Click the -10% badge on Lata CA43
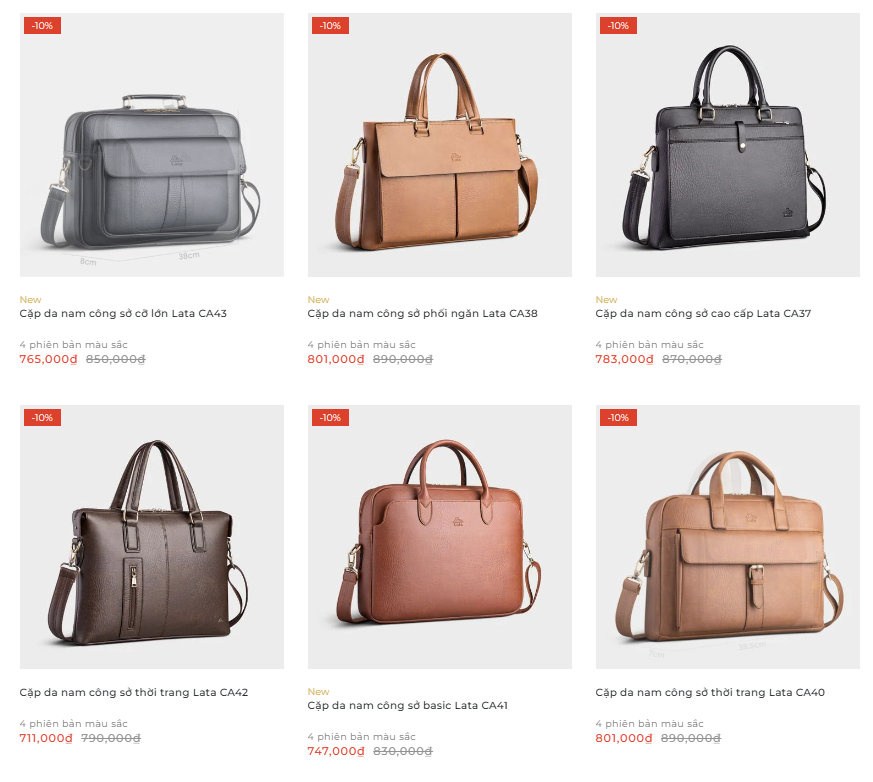Image resolution: width=873 pixels, height=782 pixels. tap(42, 26)
